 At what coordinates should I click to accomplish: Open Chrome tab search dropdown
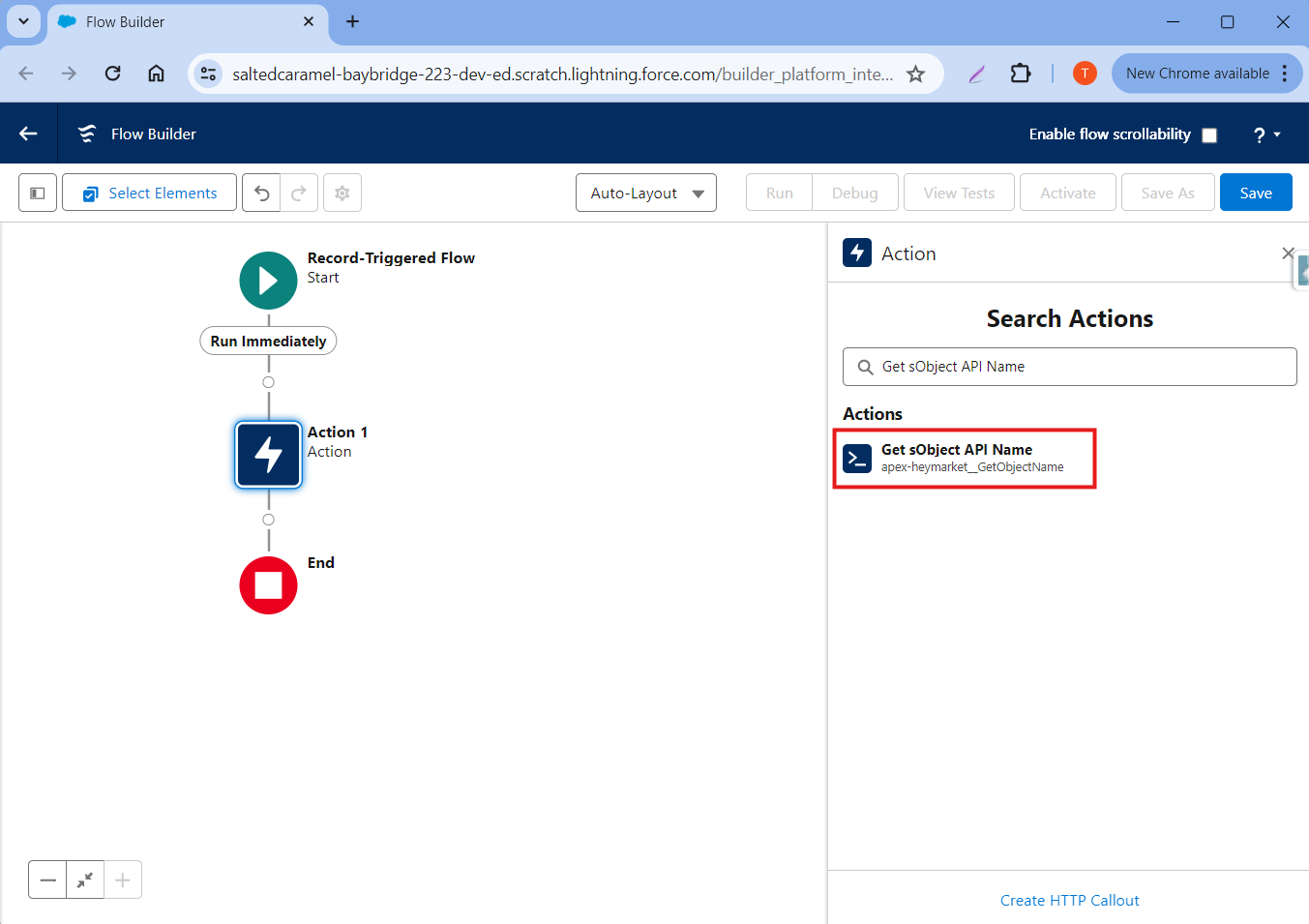coord(23,21)
